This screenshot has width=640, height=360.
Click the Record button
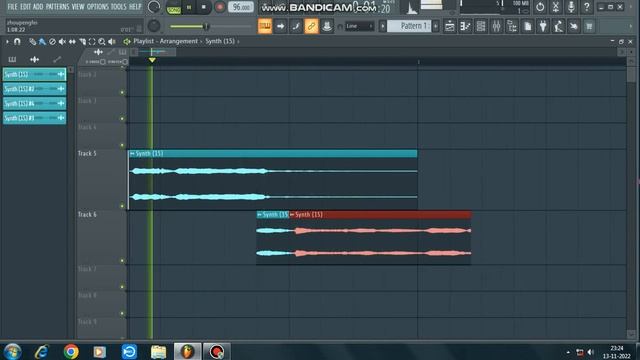pos(220,7)
